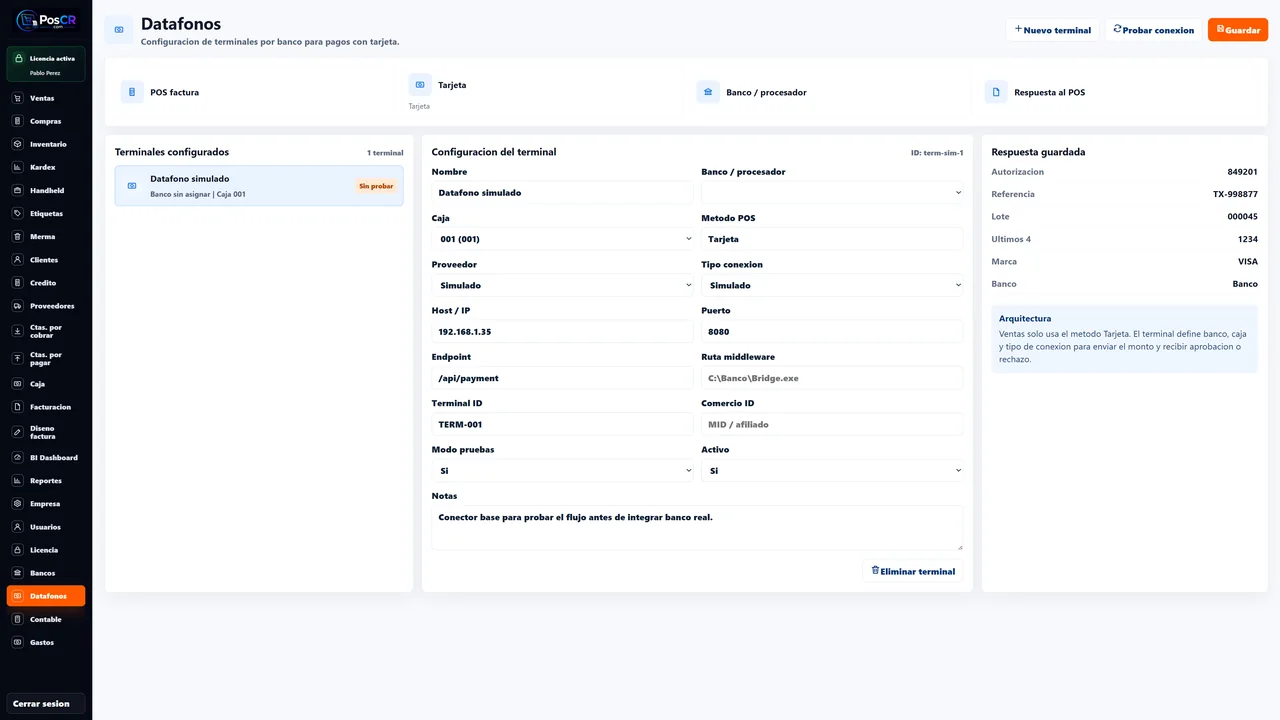Screen dimensions: 1280x720
Task: Click the reference value TX-998877
Action: (1235, 194)
